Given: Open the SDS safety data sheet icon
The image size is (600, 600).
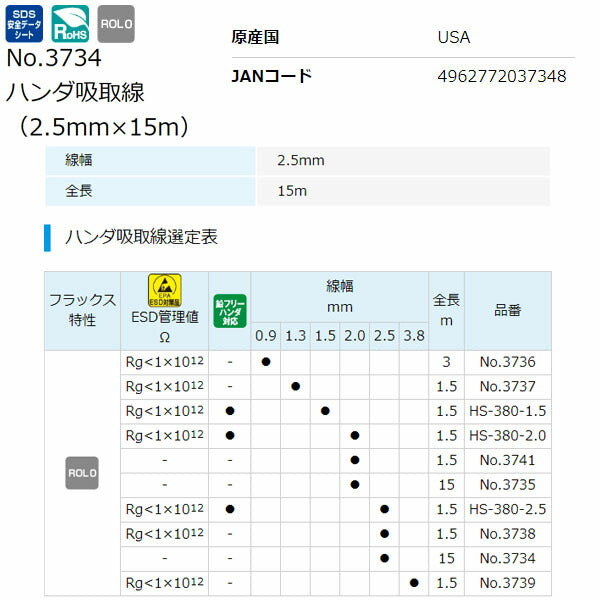Looking at the screenshot, I should pos(24,24).
